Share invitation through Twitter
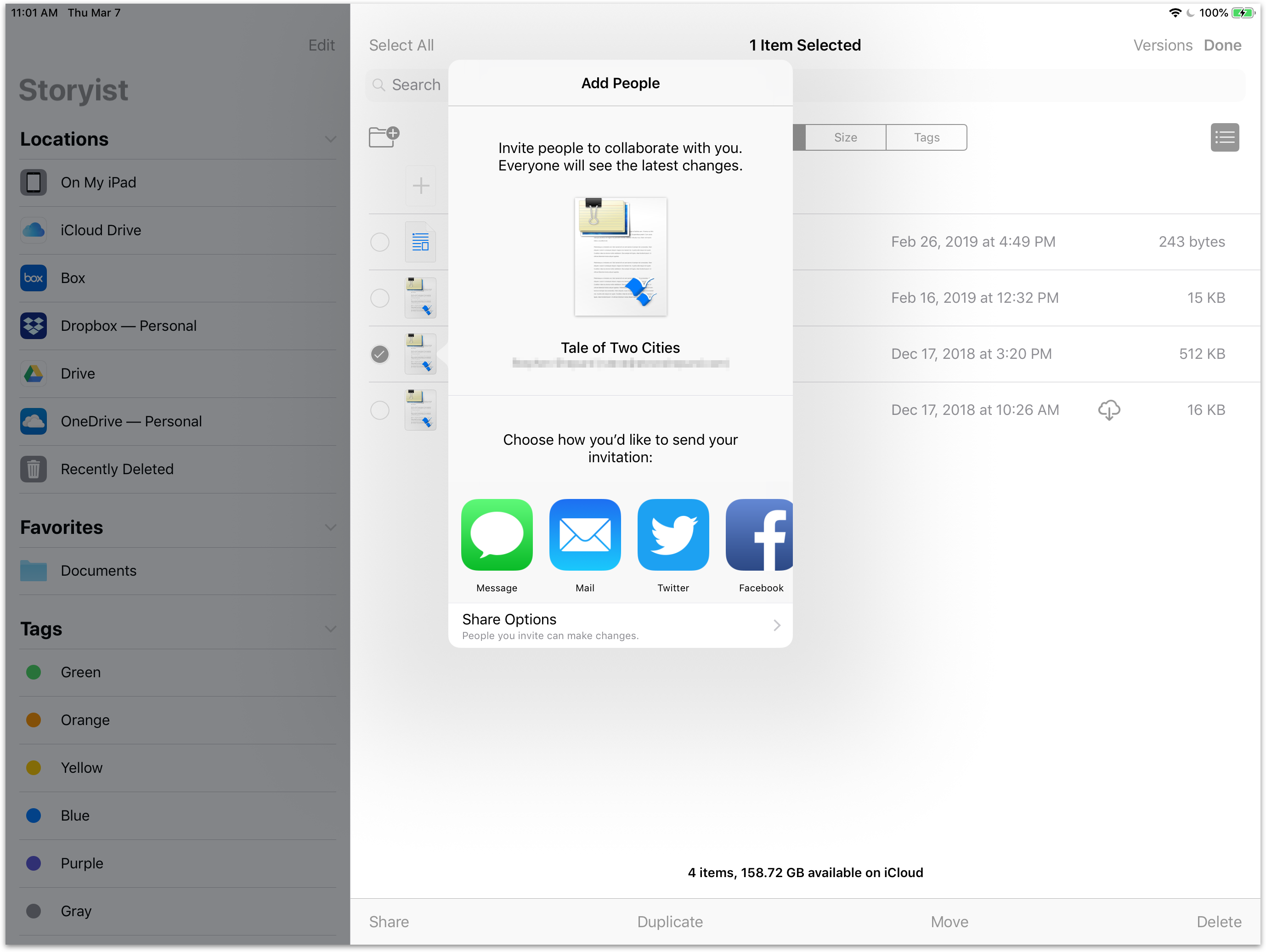Image resolution: width=1266 pixels, height=952 pixels. 673,535
